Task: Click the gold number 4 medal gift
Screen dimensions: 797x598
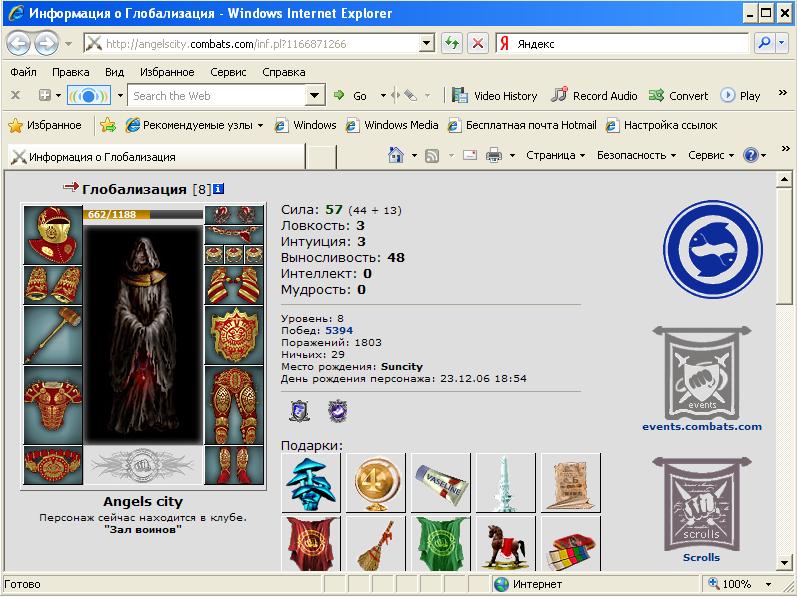Action: [x=376, y=483]
